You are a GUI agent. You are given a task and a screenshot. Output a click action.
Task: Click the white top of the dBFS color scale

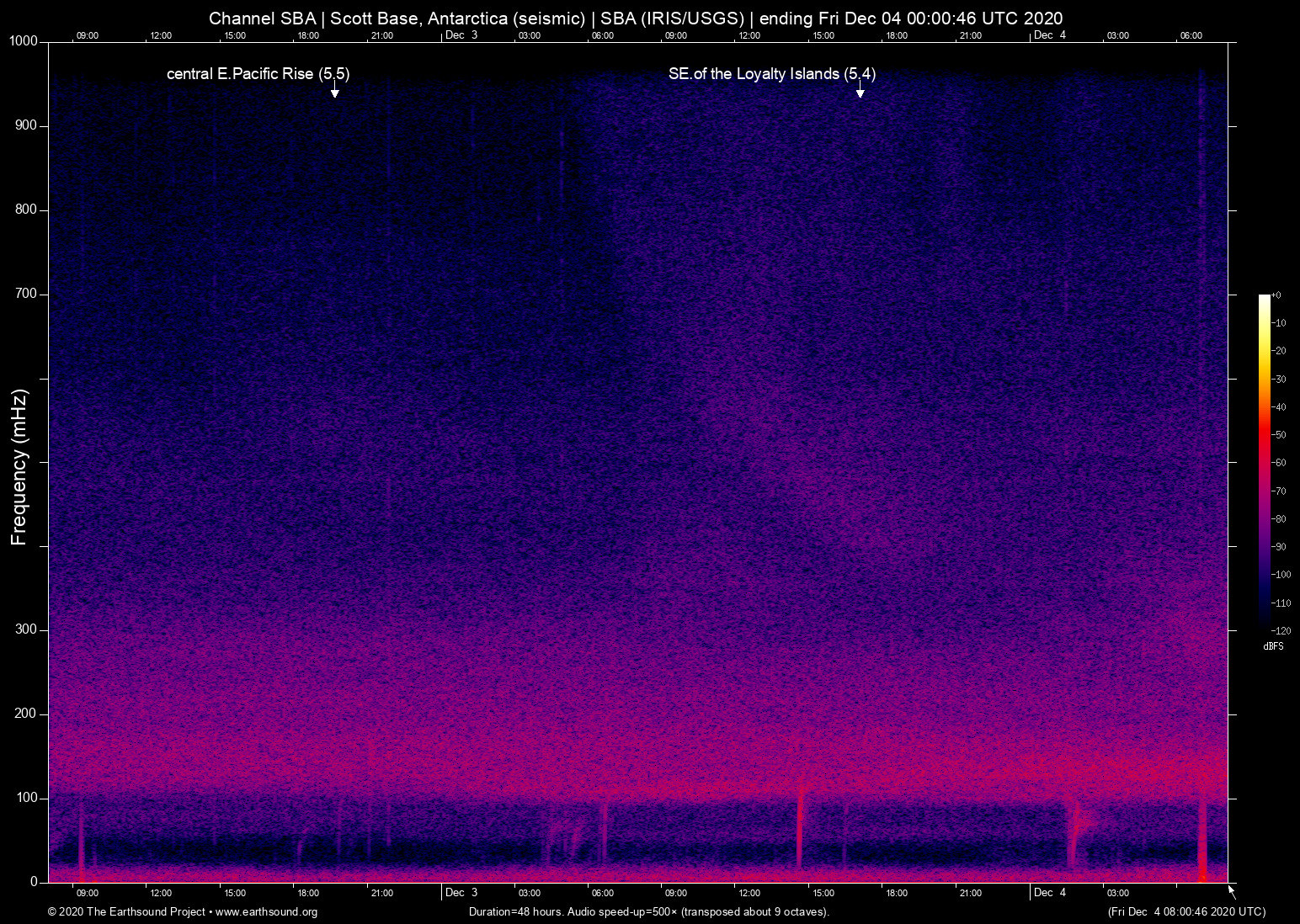pos(1264,300)
